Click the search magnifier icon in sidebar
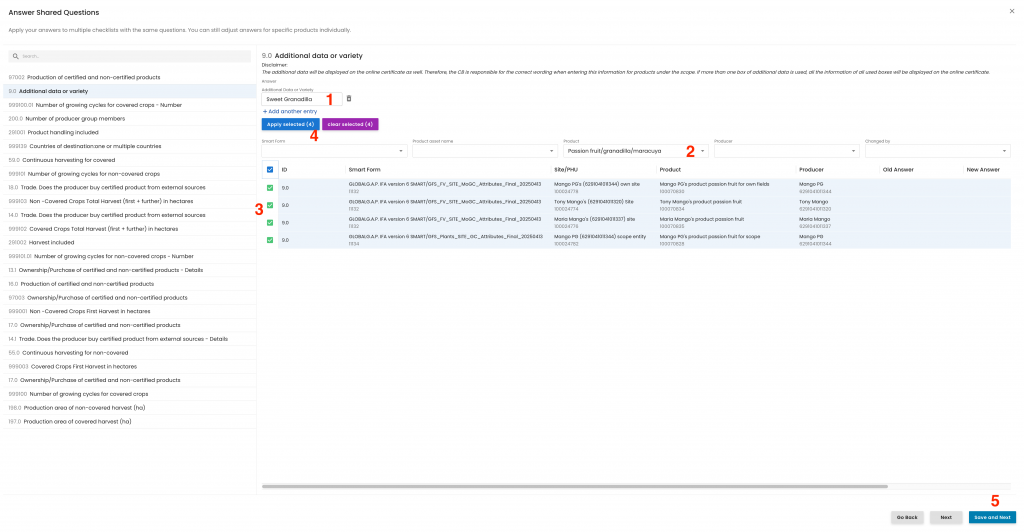This screenshot has width=1024, height=532. [x=16, y=56]
